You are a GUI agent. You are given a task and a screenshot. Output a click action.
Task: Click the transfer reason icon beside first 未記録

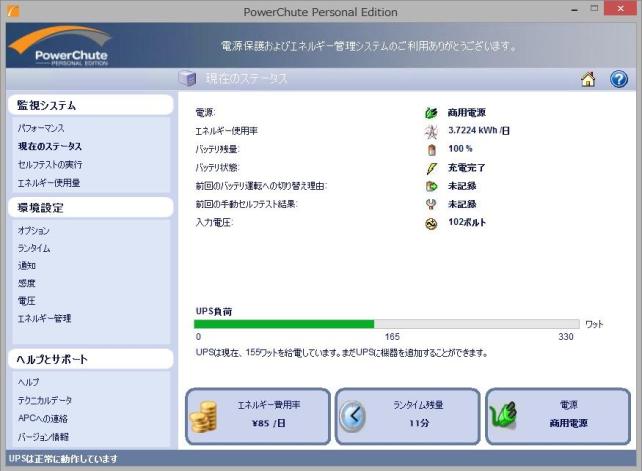tap(431, 186)
